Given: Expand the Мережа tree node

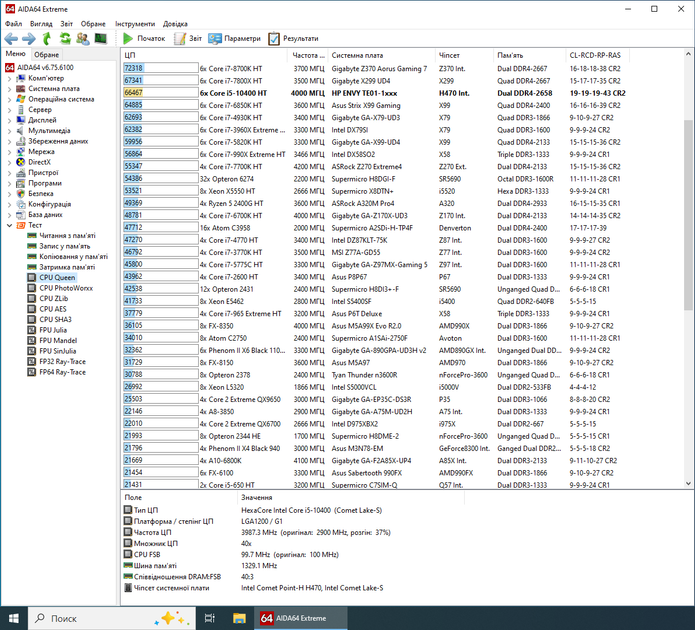Looking at the screenshot, I should coord(9,152).
